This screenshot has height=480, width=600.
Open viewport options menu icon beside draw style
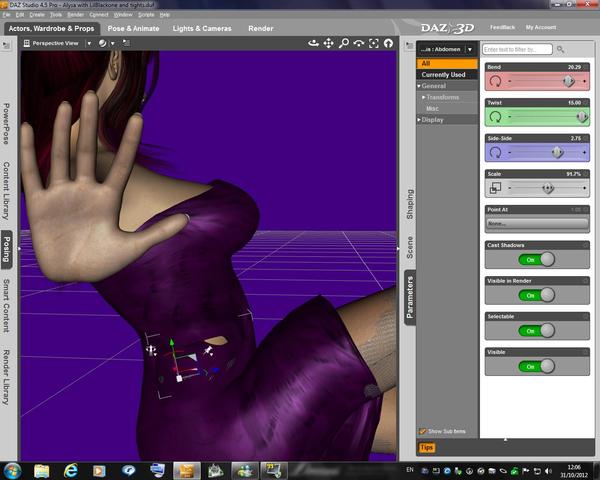point(126,43)
